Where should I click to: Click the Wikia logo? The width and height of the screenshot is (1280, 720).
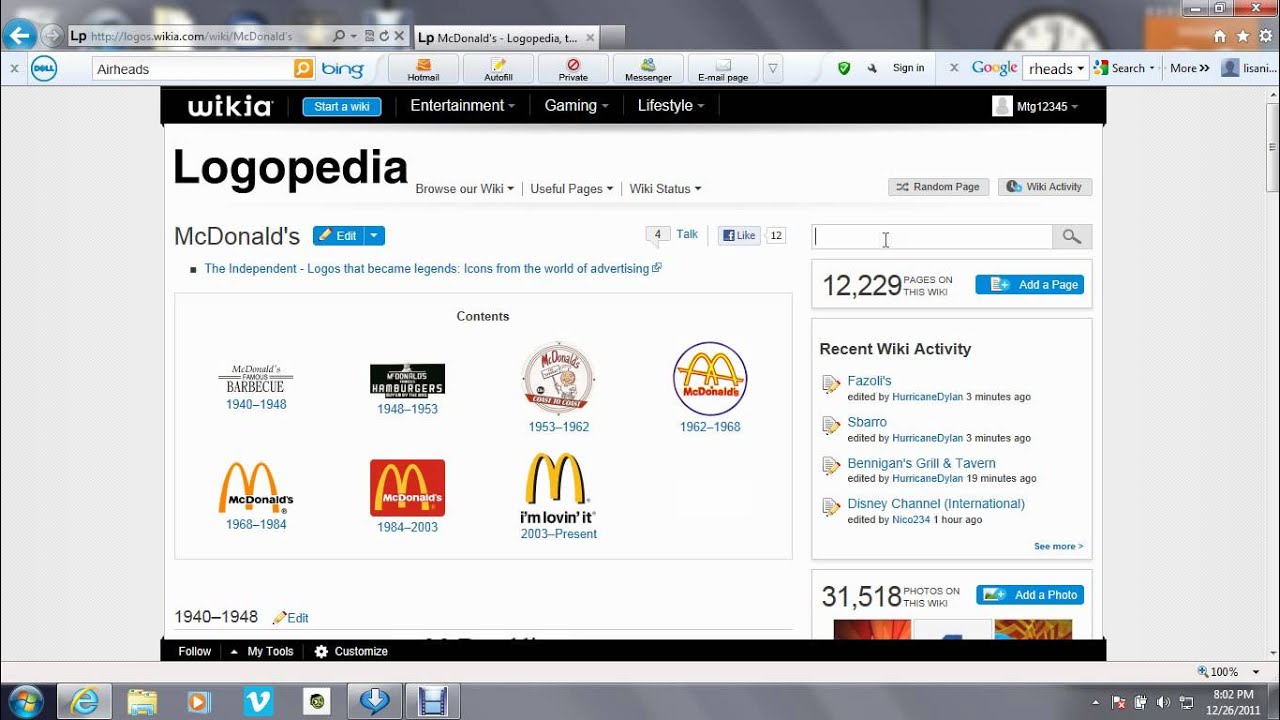pos(230,106)
